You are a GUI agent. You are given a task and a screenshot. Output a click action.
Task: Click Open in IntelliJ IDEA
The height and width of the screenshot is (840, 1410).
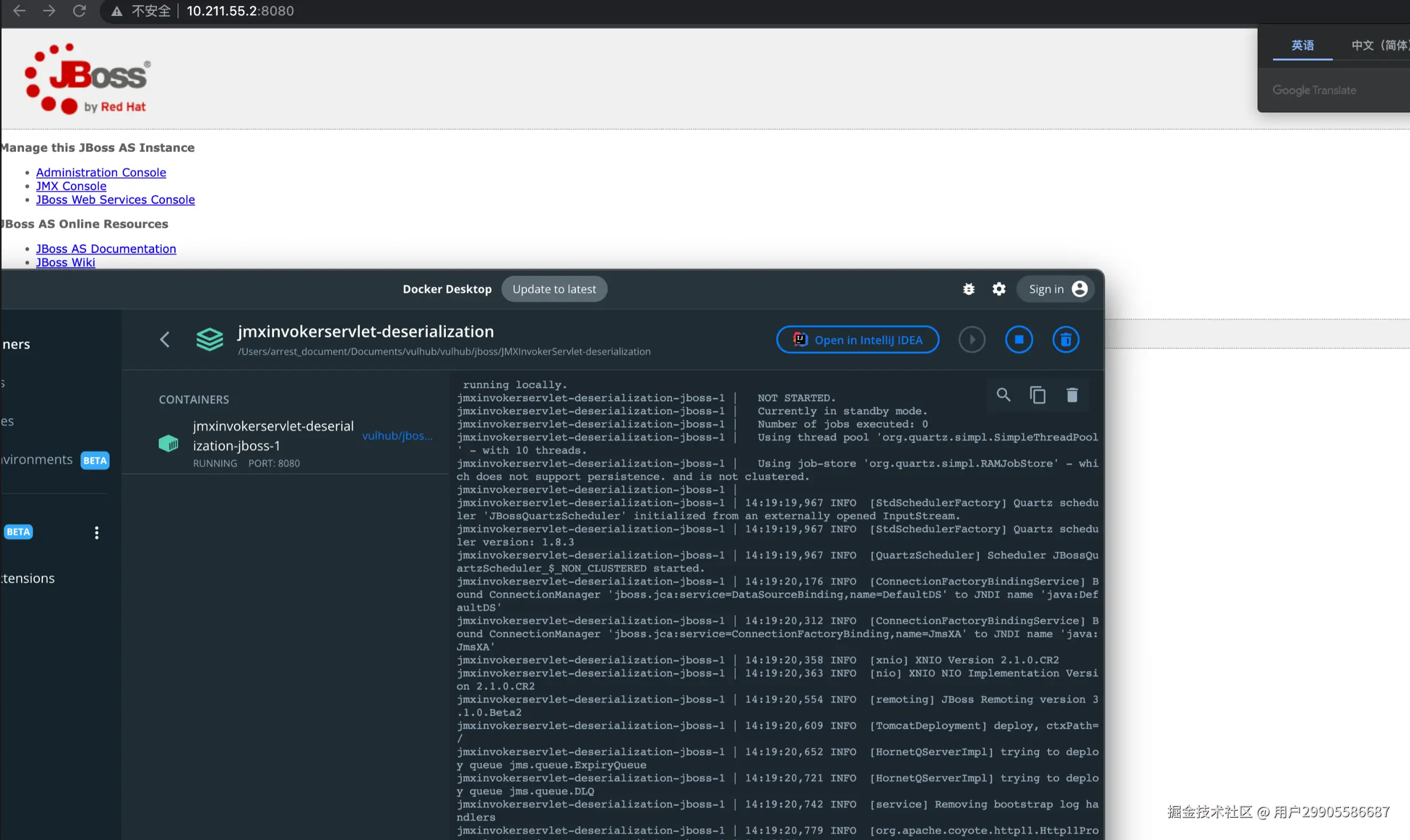[857, 340]
